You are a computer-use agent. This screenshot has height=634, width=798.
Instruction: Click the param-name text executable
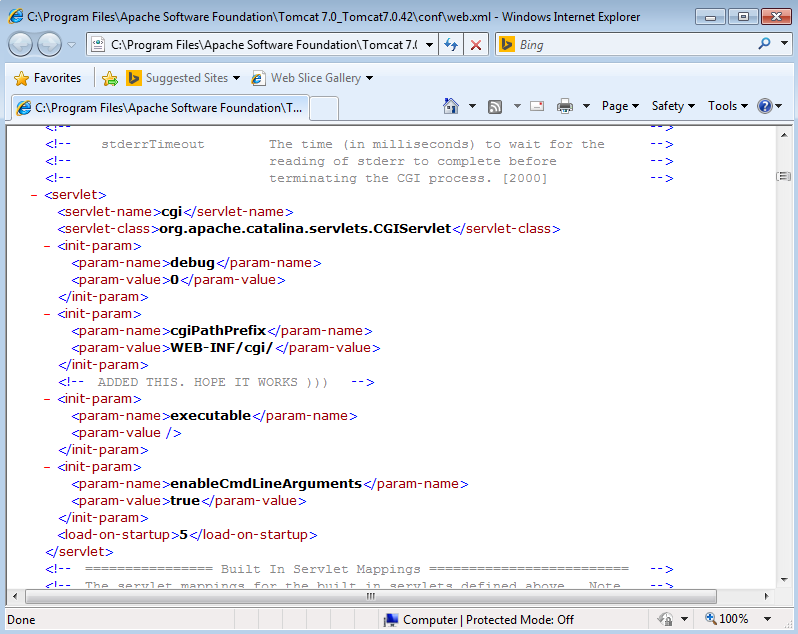(x=211, y=416)
